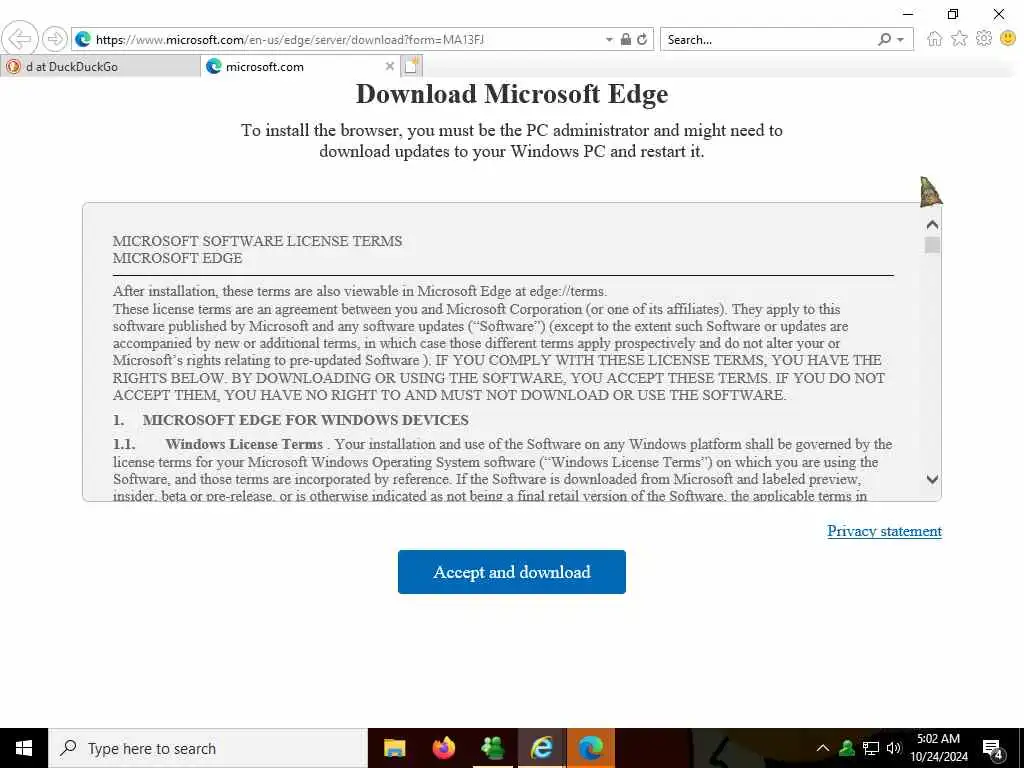The image size is (1024, 768).
Task: Open the clock showing 5:02 AM
Action: coord(938,748)
